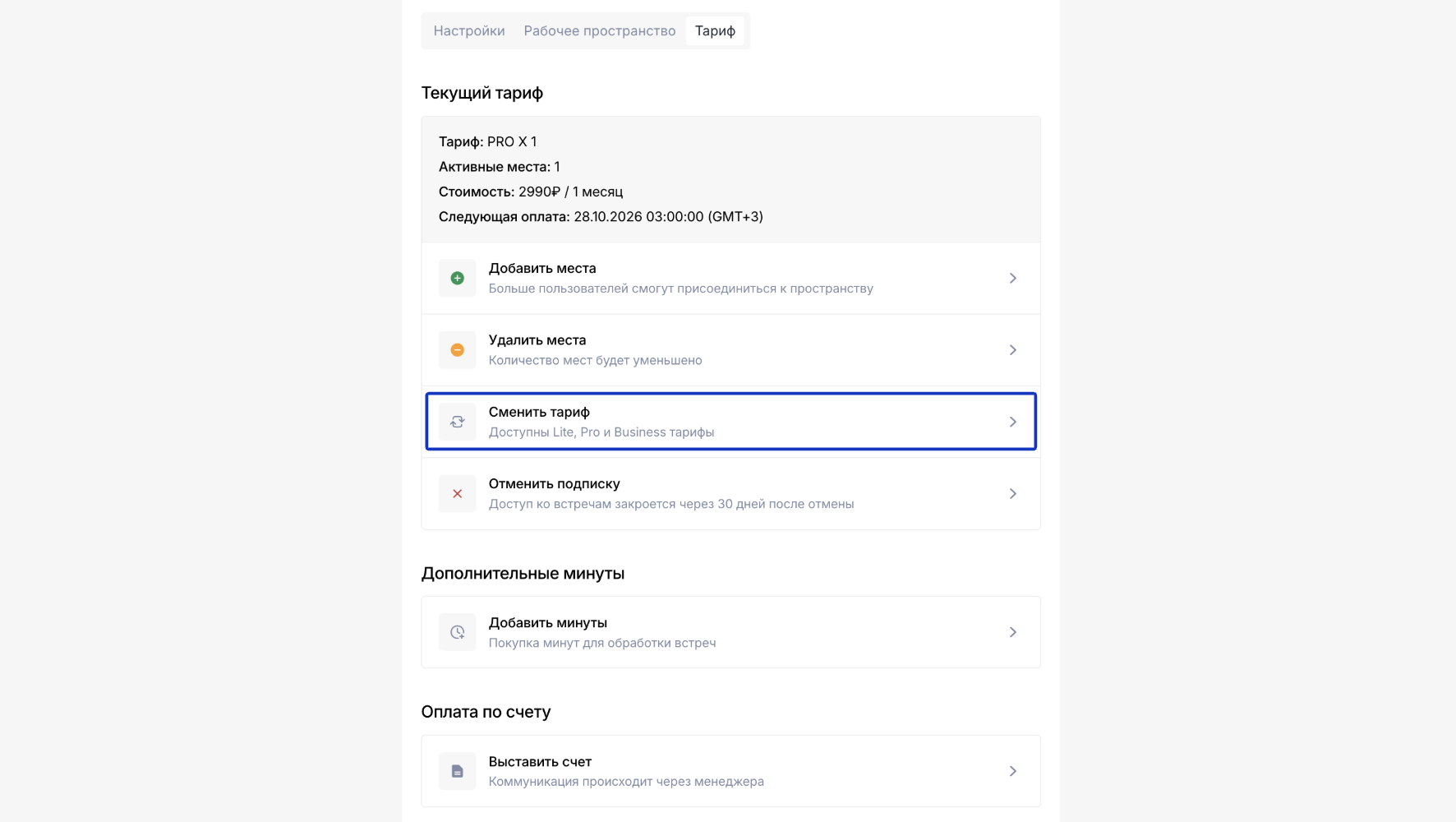Expand the Отменить подписку row chevron
The image size is (1456, 822).
(1012, 494)
